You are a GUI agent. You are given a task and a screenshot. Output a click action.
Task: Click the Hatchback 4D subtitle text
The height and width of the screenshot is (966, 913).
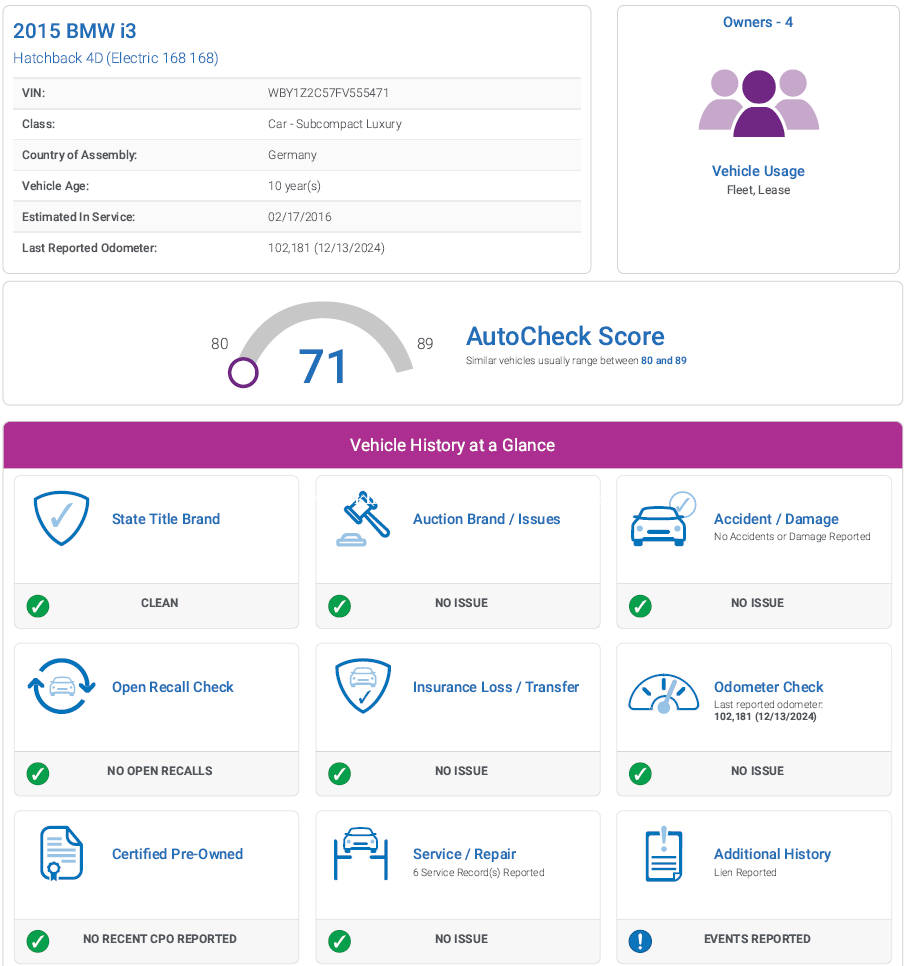[x=116, y=58]
